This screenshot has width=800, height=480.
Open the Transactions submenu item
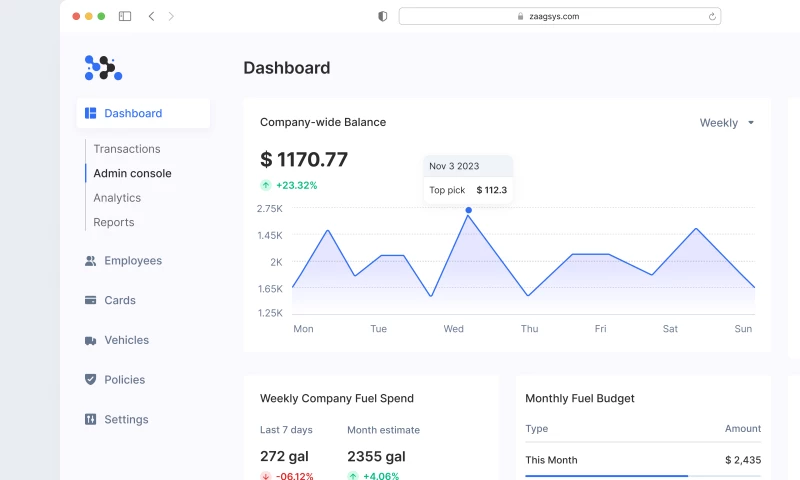[x=127, y=149]
